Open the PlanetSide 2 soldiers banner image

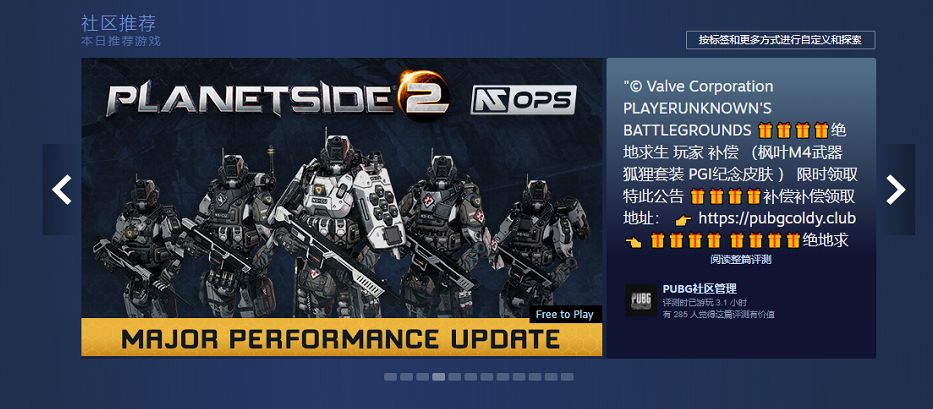coord(342,207)
